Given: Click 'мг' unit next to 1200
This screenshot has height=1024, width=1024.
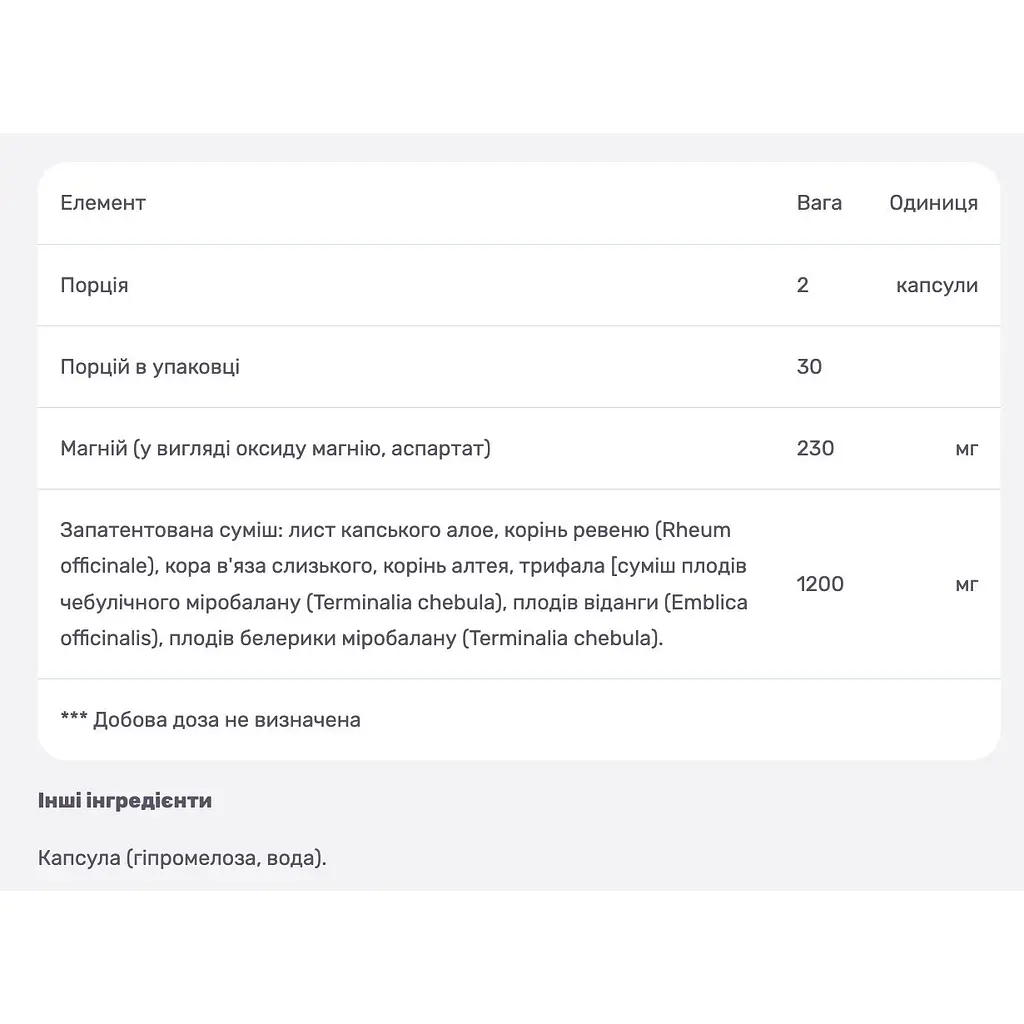Looking at the screenshot, I should pyautogui.click(x=967, y=585).
